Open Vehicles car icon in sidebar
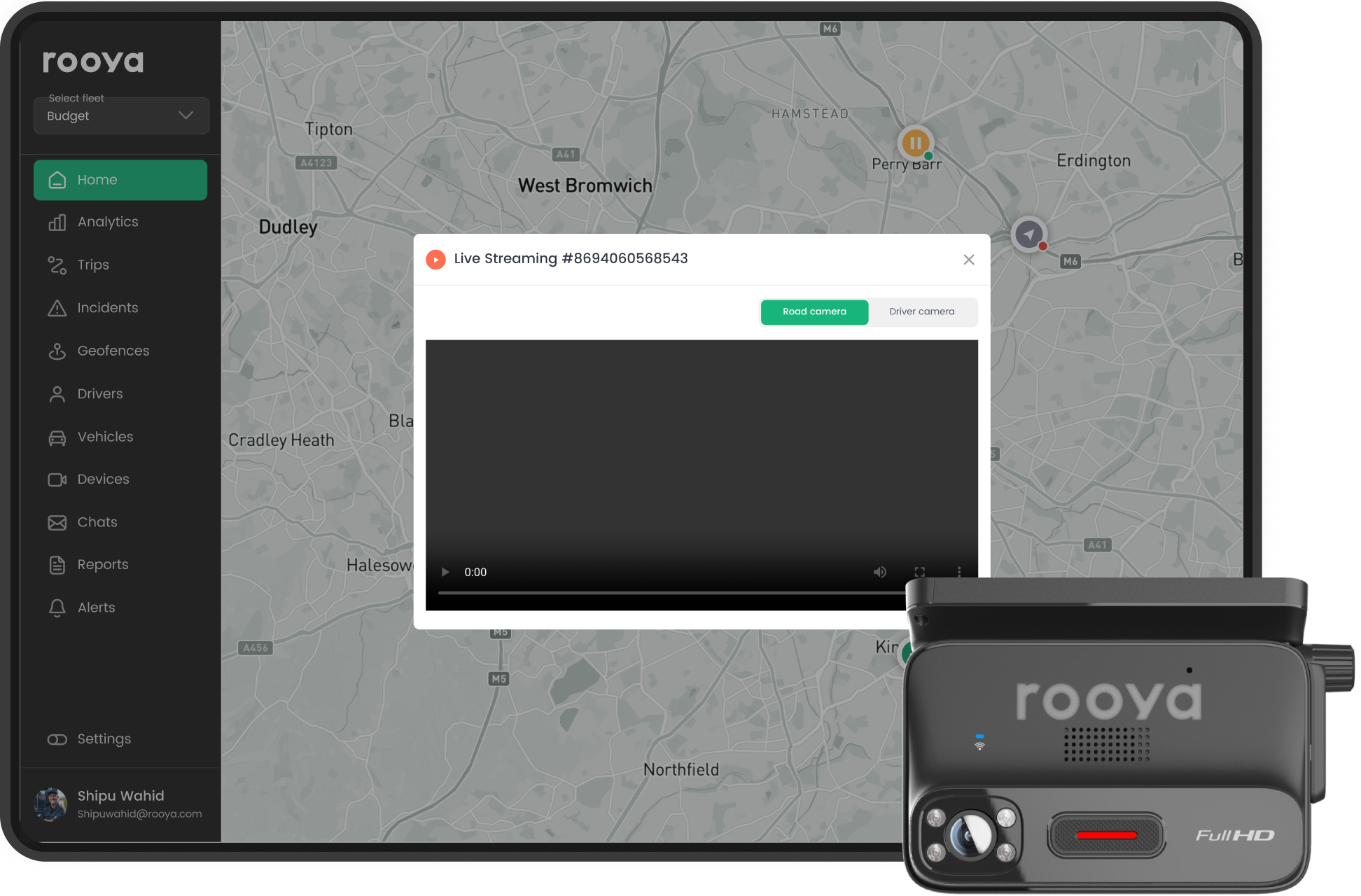Viewport: 1361px width, 896px height. (x=57, y=437)
